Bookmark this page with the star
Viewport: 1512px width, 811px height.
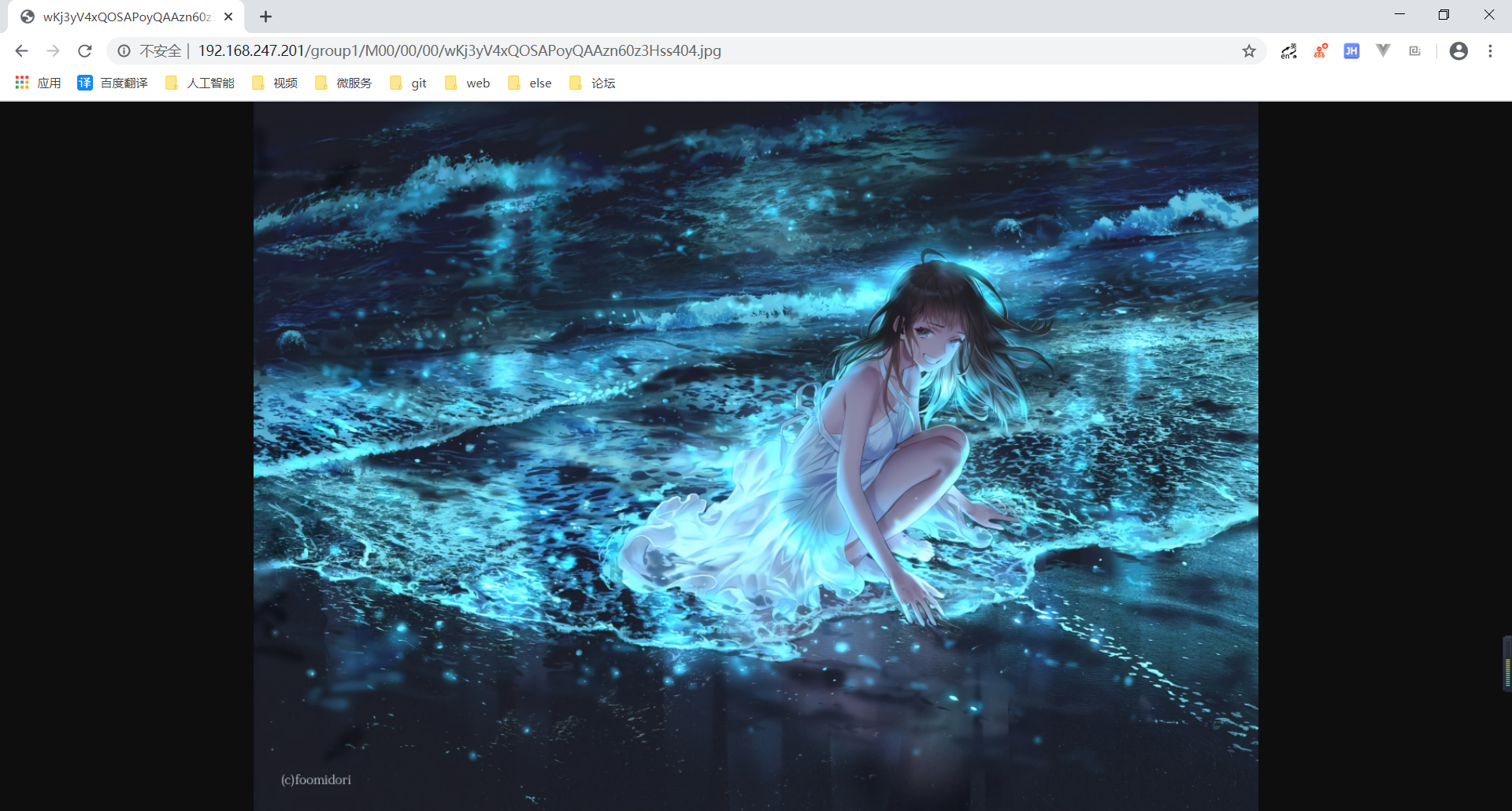point(1249,51)
